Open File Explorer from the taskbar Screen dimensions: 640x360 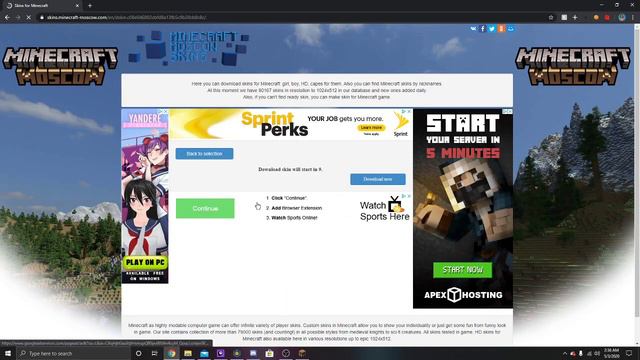click(x=188, y=353)
